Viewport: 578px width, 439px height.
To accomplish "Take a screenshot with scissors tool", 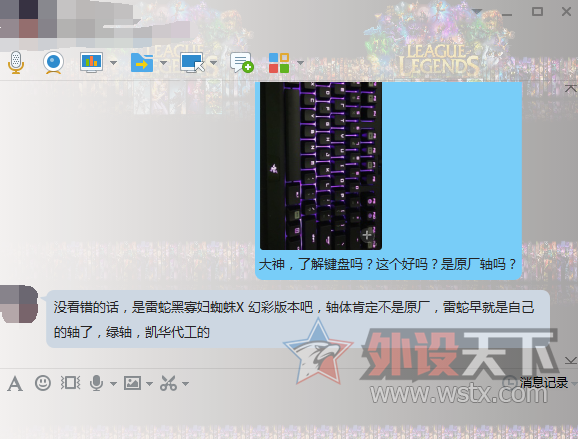I will 168,383.
